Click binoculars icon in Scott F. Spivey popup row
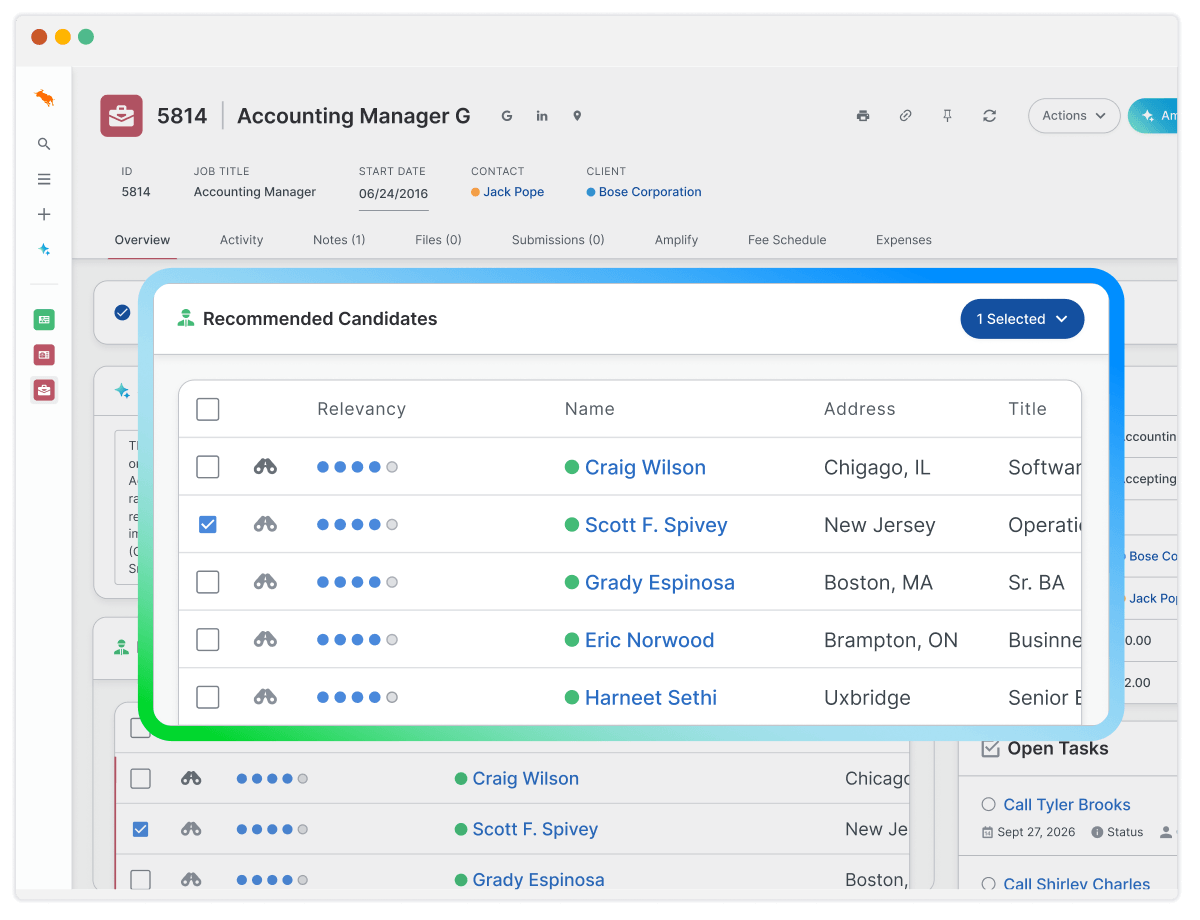 [265, 524]
